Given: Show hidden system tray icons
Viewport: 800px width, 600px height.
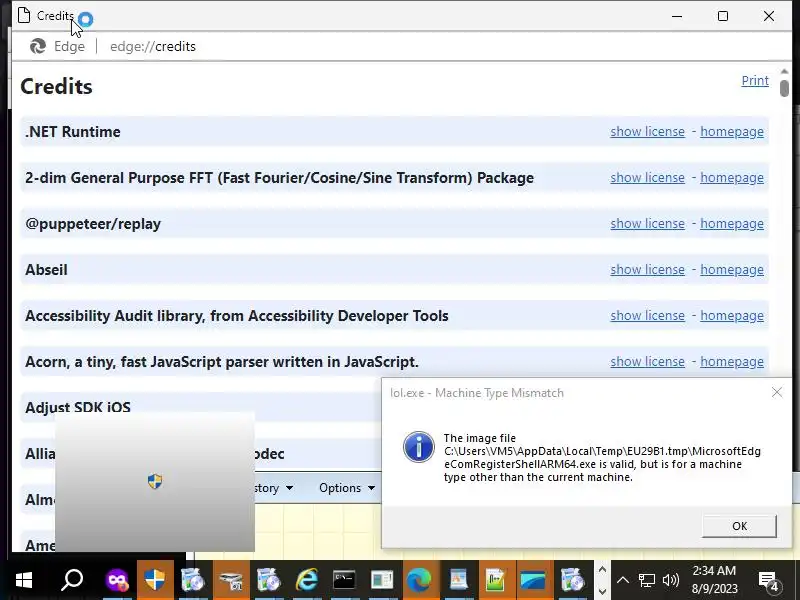Looking at the screenshot, I should tap(622, 580).
